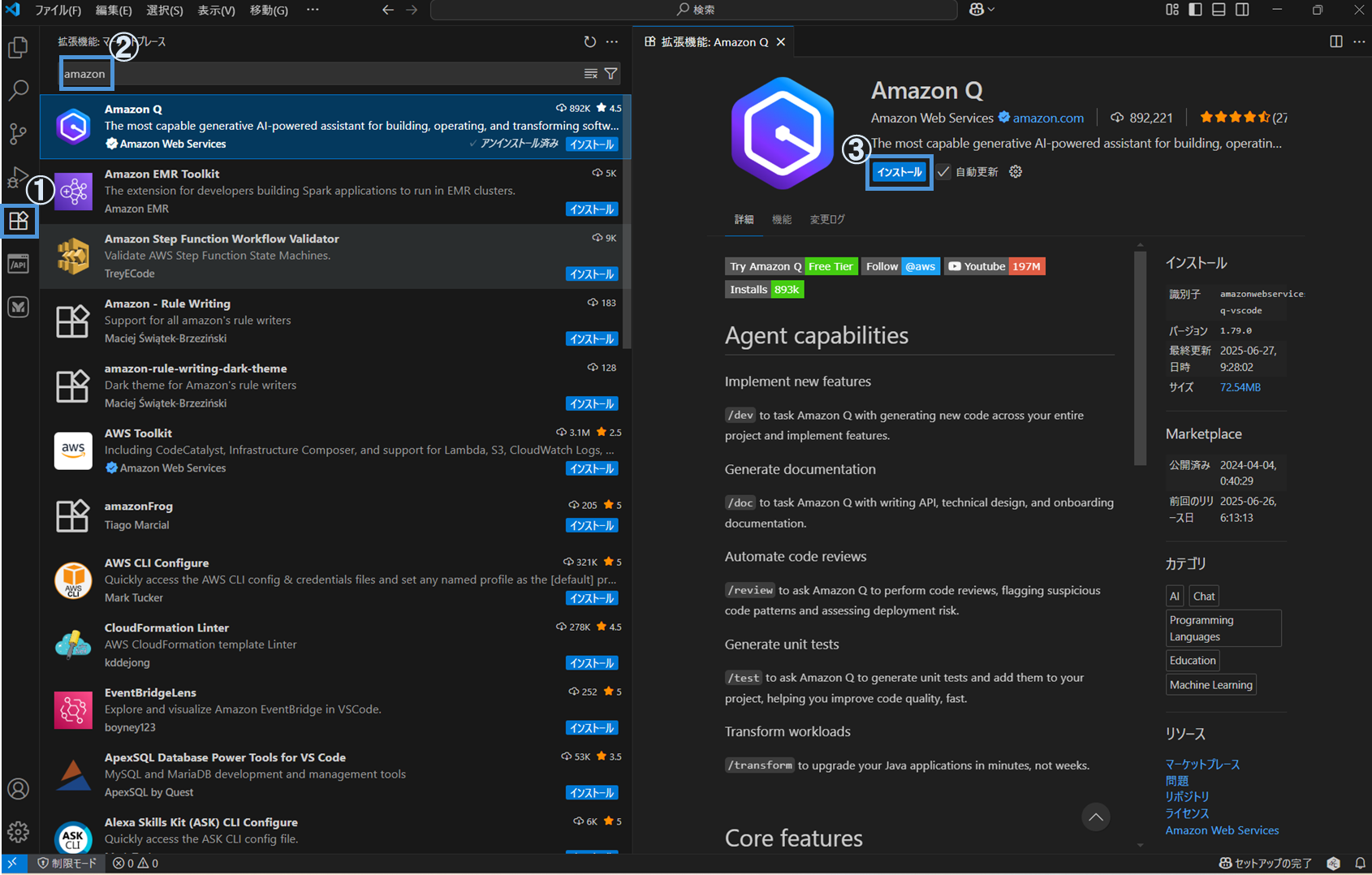This screenshot has height=875, width=1372.
Task: Click 制限モード in the status bar
Action: (67, 863)
